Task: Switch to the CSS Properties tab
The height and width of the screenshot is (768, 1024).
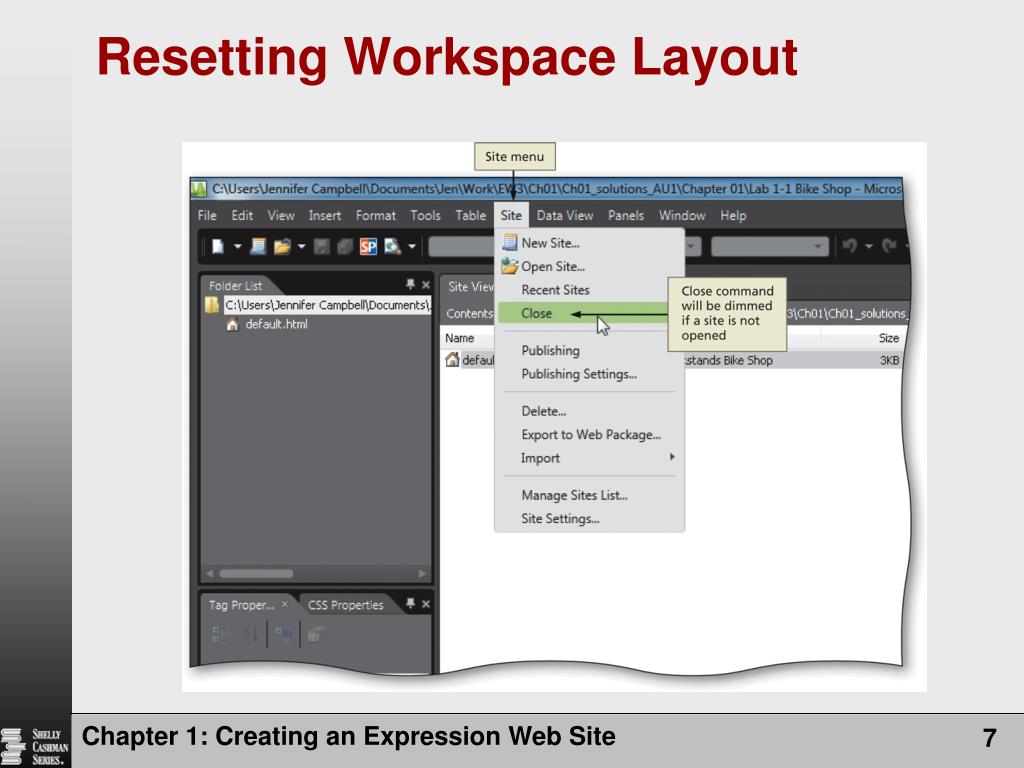Action: click(345, 605)
